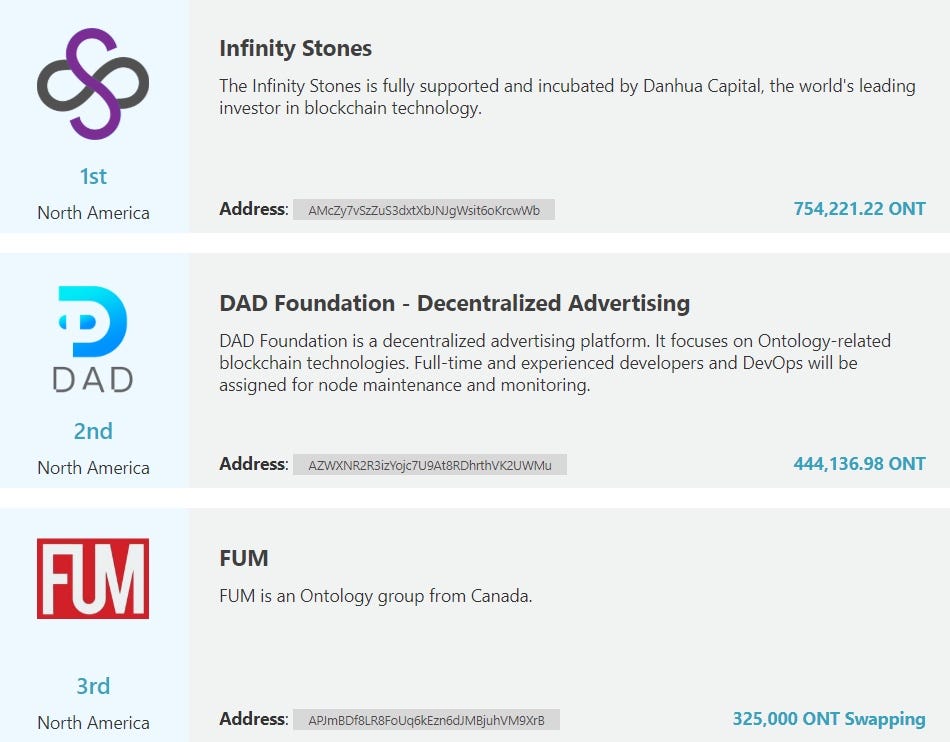
Task: Select FUM address APJmBDf8LR8FoUq6k field
Action: point(426,720)
